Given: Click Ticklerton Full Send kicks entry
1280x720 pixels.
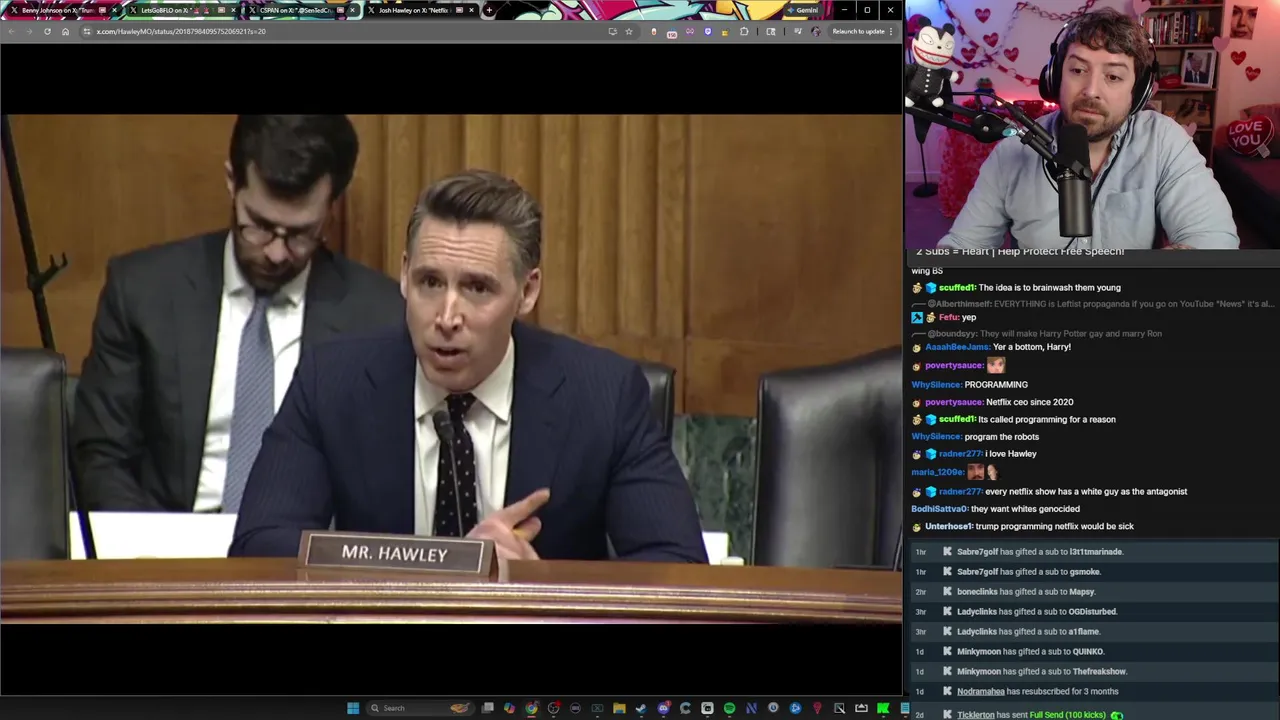Looking at the screenshot, I should pyautogui.click(x=1092, y=715).
